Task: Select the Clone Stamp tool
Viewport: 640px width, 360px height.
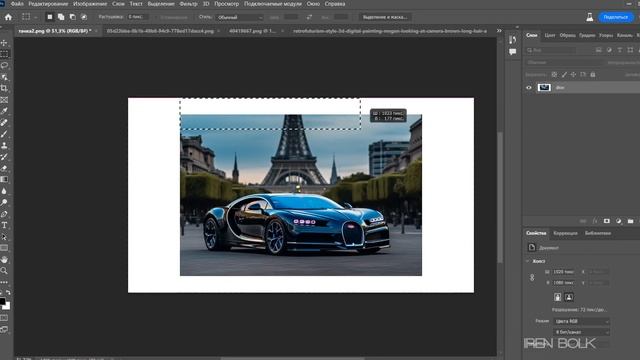Action: (x=4, y=145)
